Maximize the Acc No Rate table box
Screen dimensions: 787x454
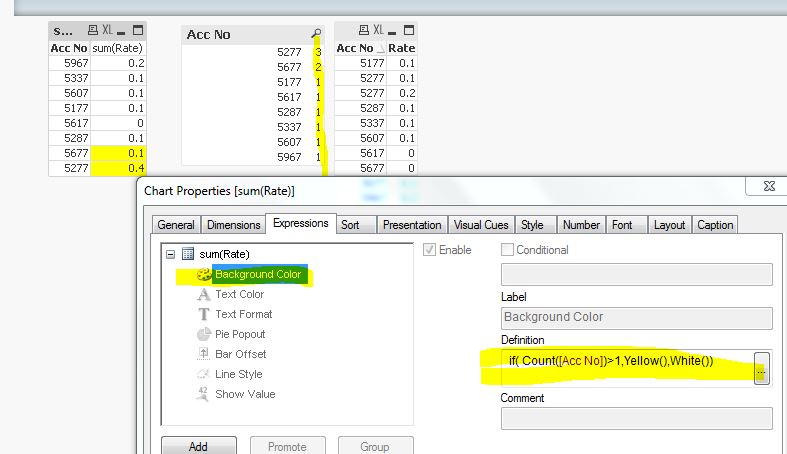pos(409,31)
